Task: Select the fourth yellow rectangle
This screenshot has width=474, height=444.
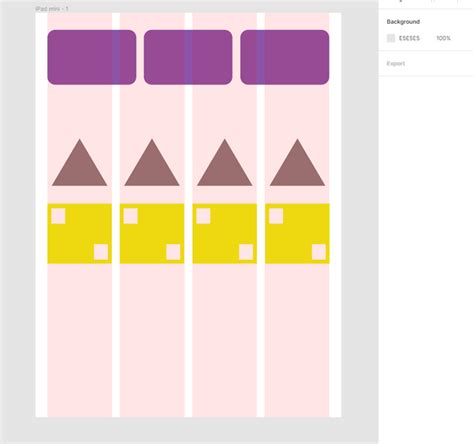Action: tap(297, 234)
